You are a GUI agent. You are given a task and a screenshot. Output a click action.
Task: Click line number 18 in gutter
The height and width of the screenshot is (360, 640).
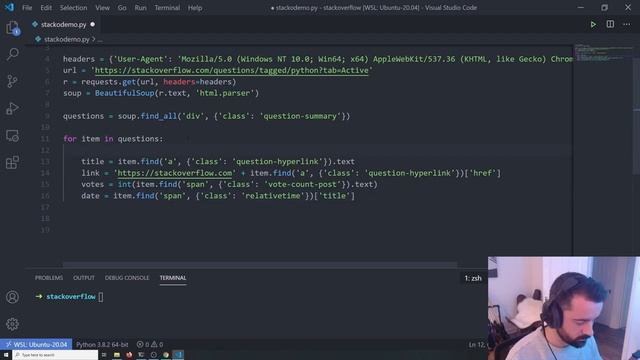click(x=45, y=218)
